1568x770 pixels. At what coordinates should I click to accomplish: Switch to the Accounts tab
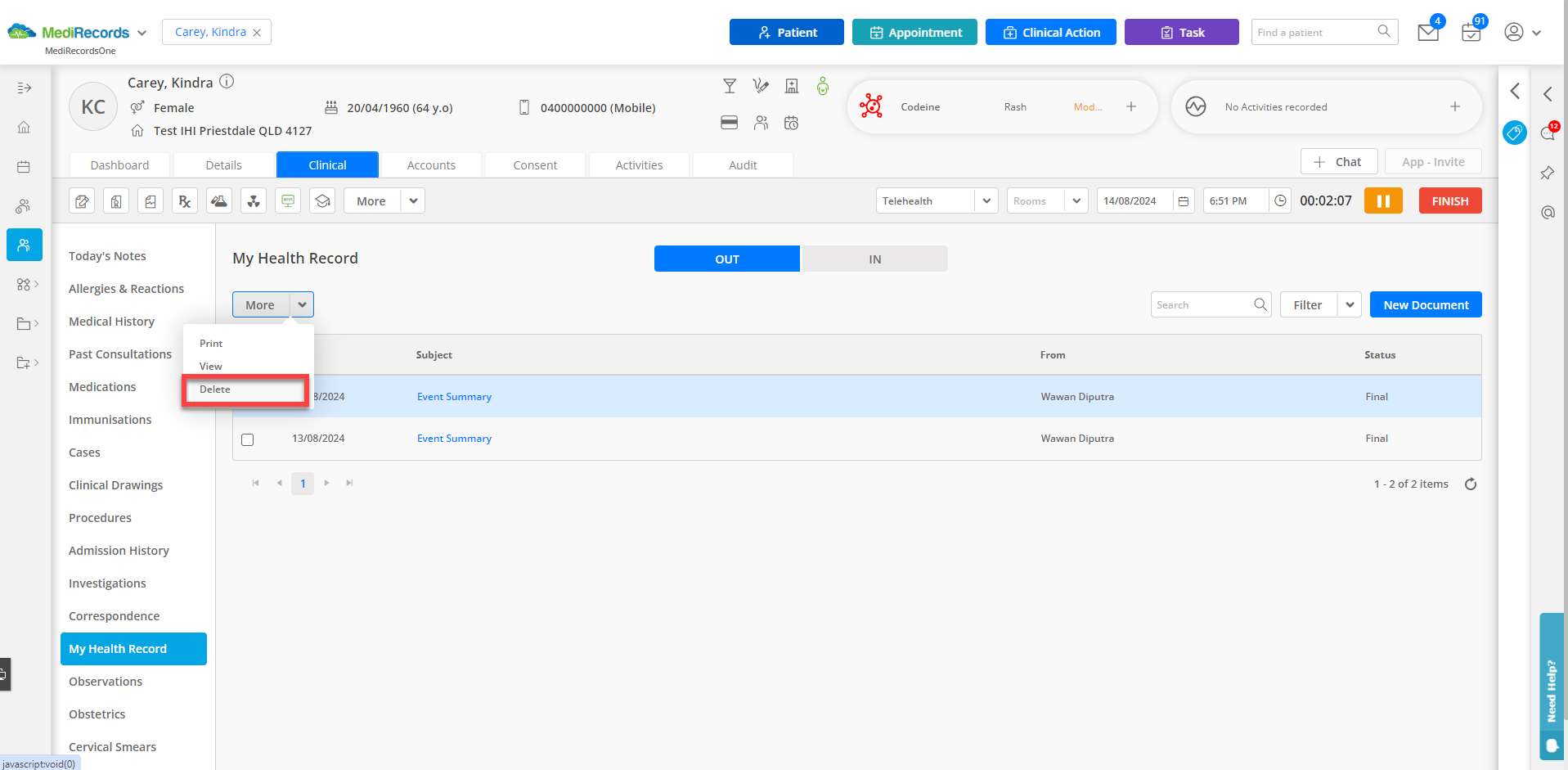[x=431, y=165]
